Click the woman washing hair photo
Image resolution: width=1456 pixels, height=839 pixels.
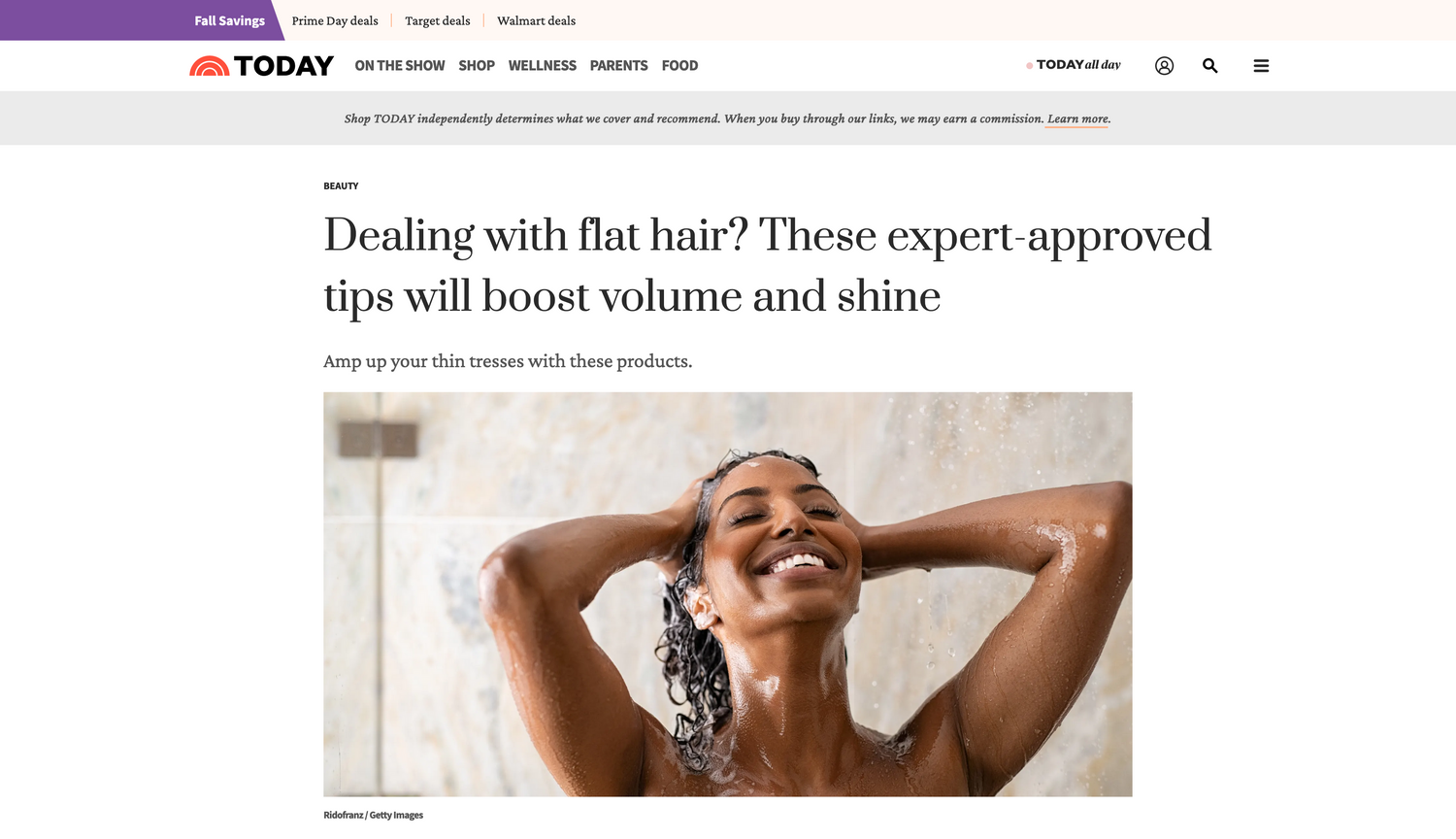point(728,594)
